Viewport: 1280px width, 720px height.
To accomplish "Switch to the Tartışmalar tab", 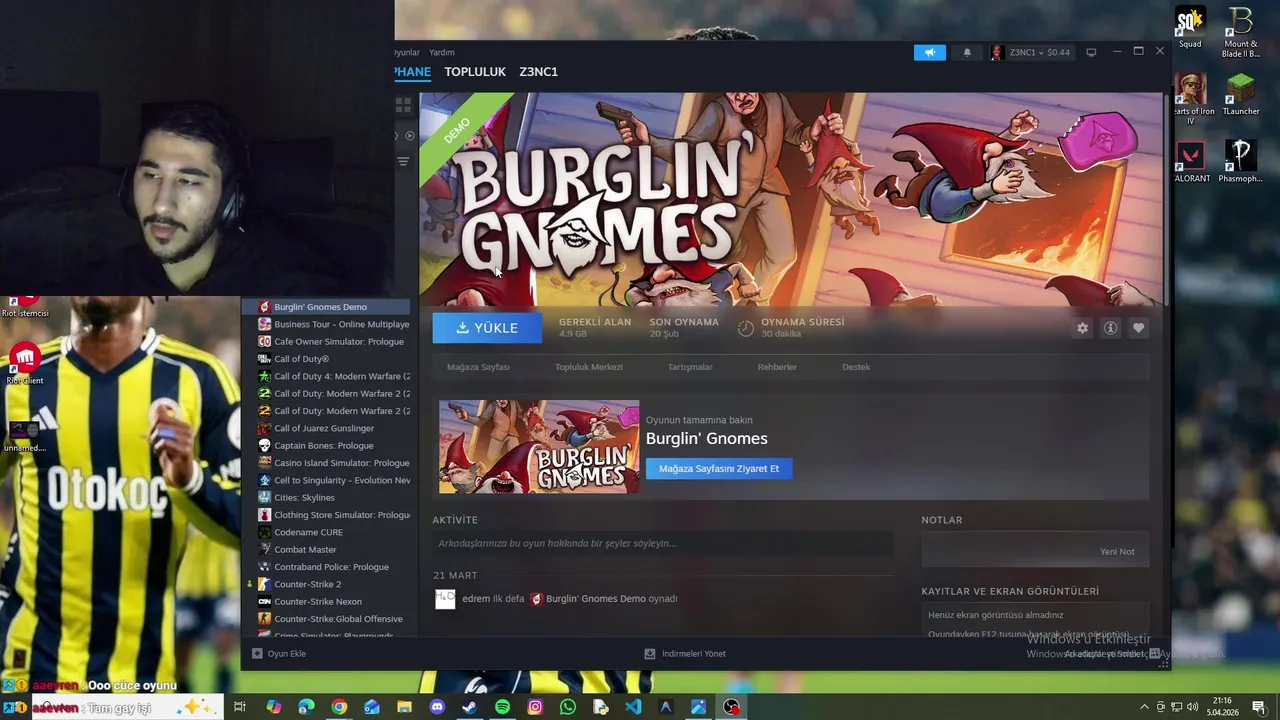I will click(x=690, y=367).
